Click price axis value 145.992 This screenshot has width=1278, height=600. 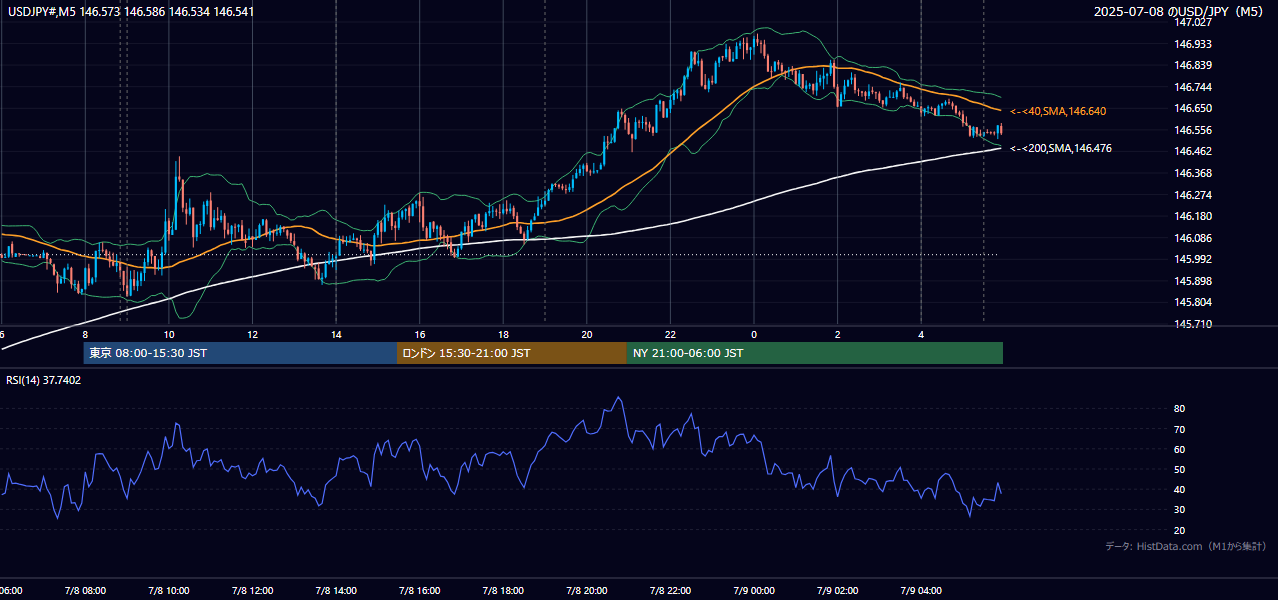point(1194,259)
